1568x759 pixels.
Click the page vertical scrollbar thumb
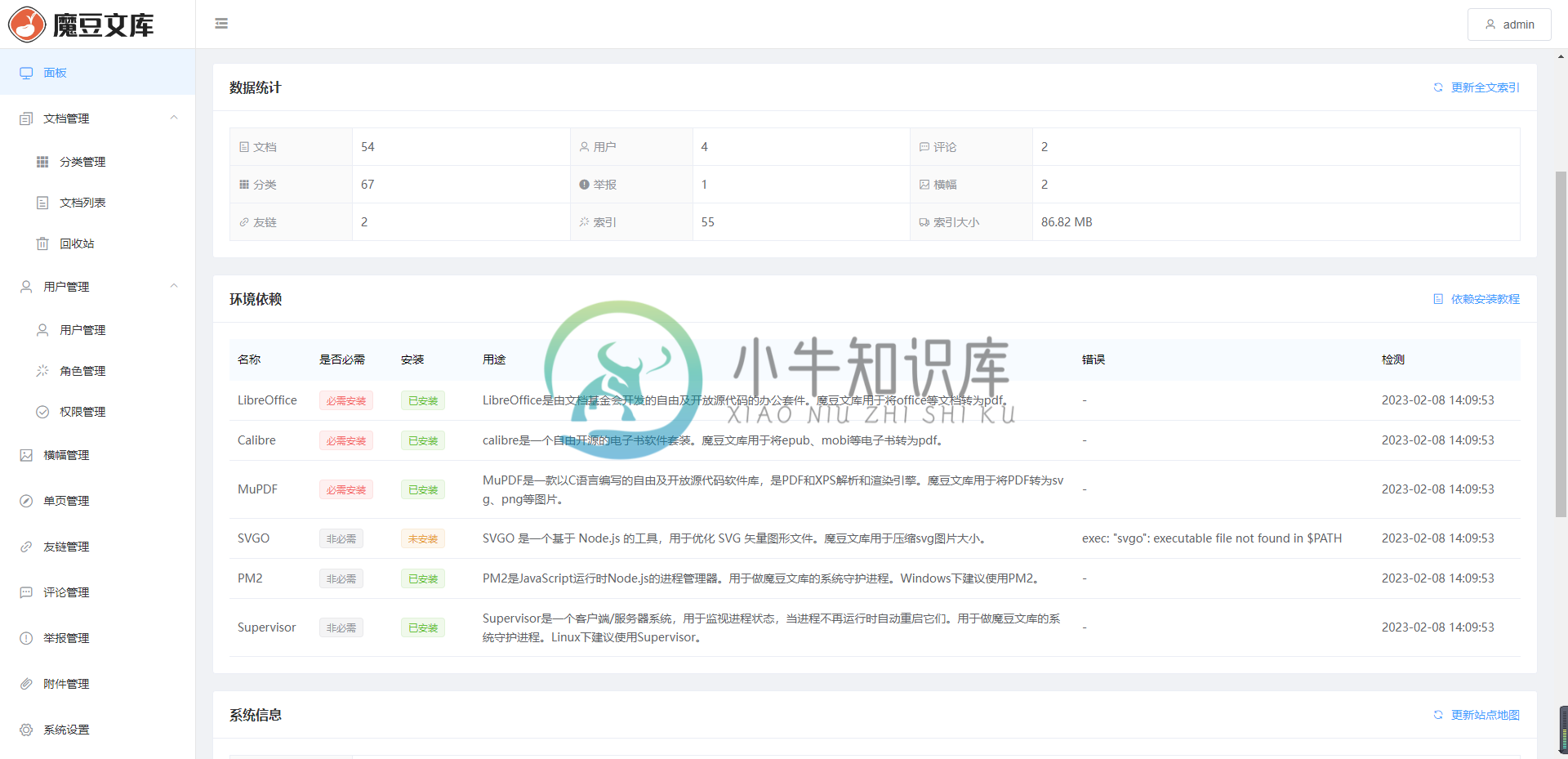click(x=1561, y=343)
